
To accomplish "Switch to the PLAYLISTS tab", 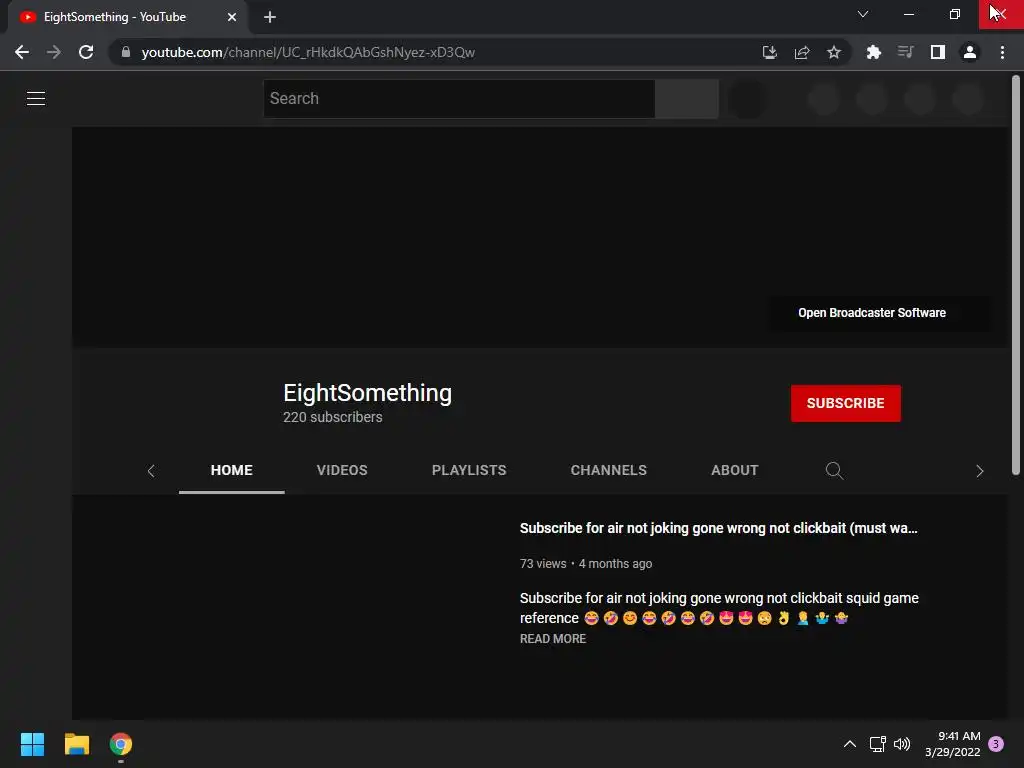I will (x=469, y=470).
